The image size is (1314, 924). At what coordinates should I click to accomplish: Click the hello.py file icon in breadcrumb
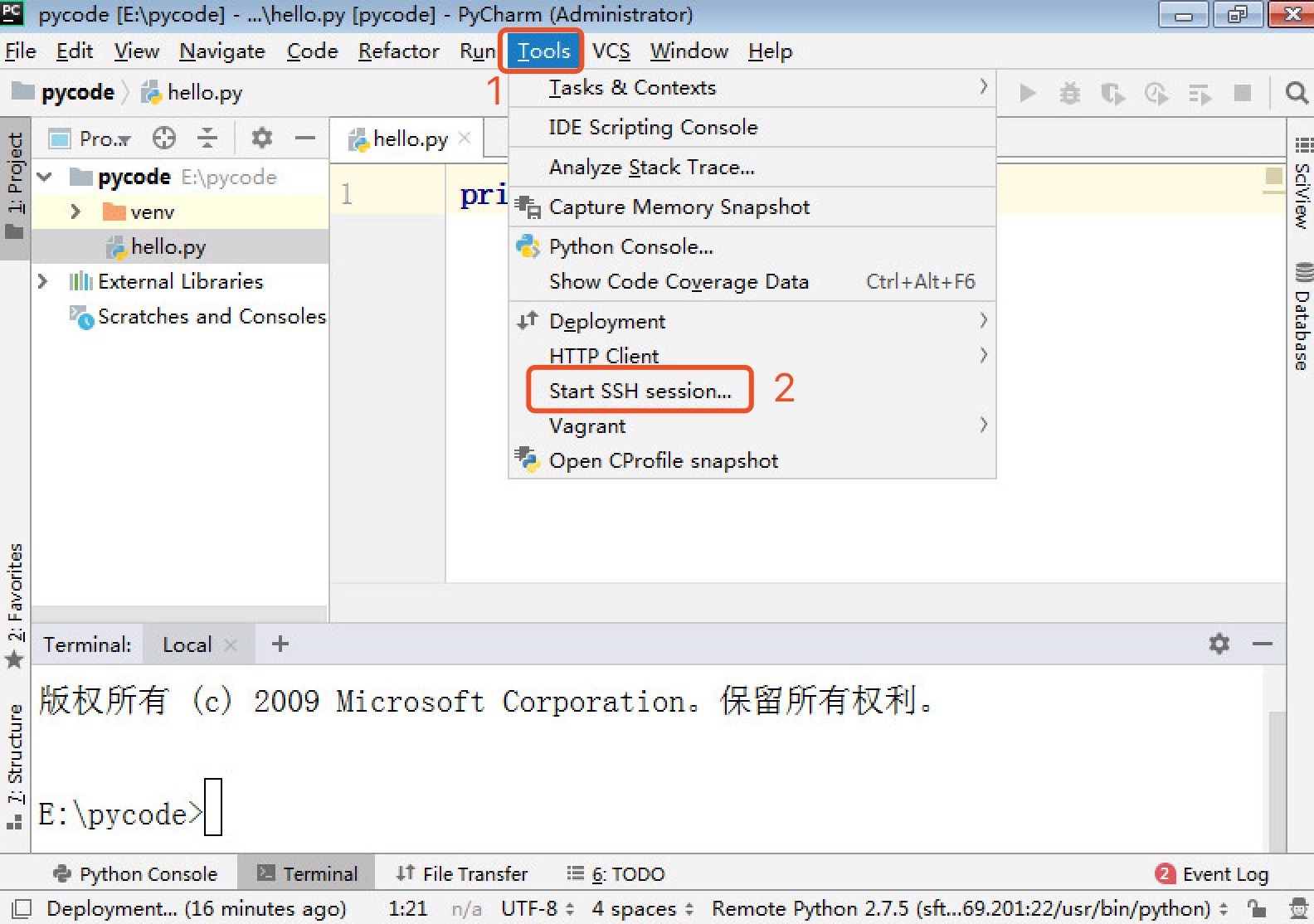pyautogui.click(x=151, y=92)
